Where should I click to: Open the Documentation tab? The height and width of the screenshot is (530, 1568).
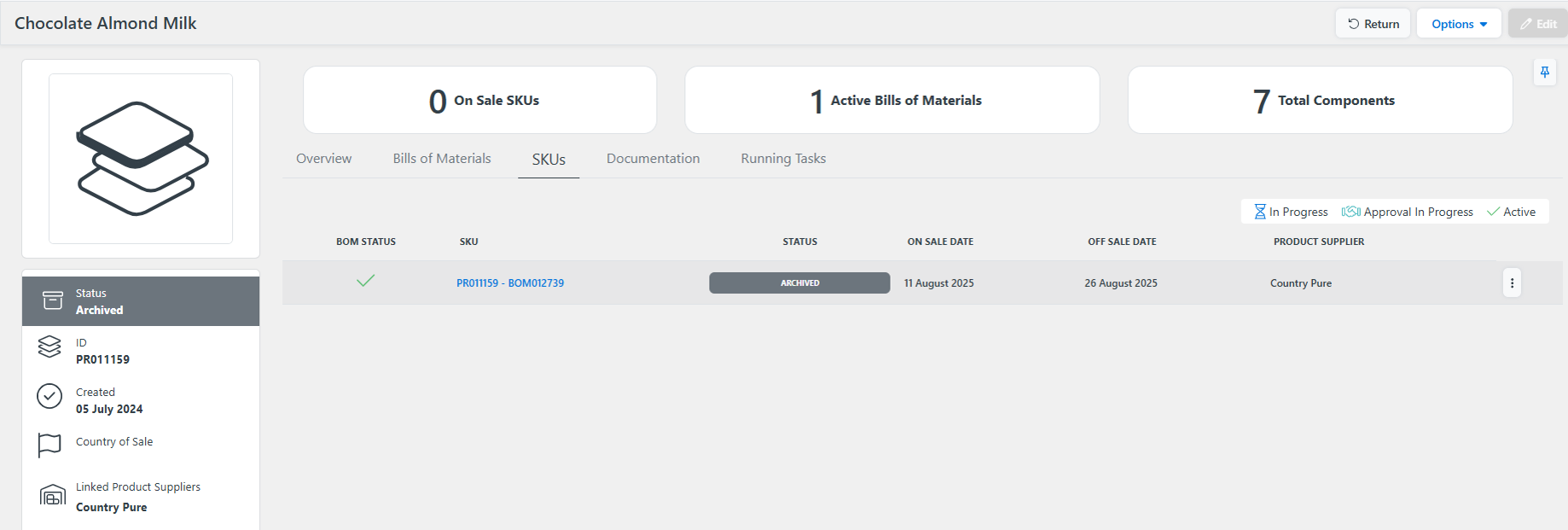[653, 159]
